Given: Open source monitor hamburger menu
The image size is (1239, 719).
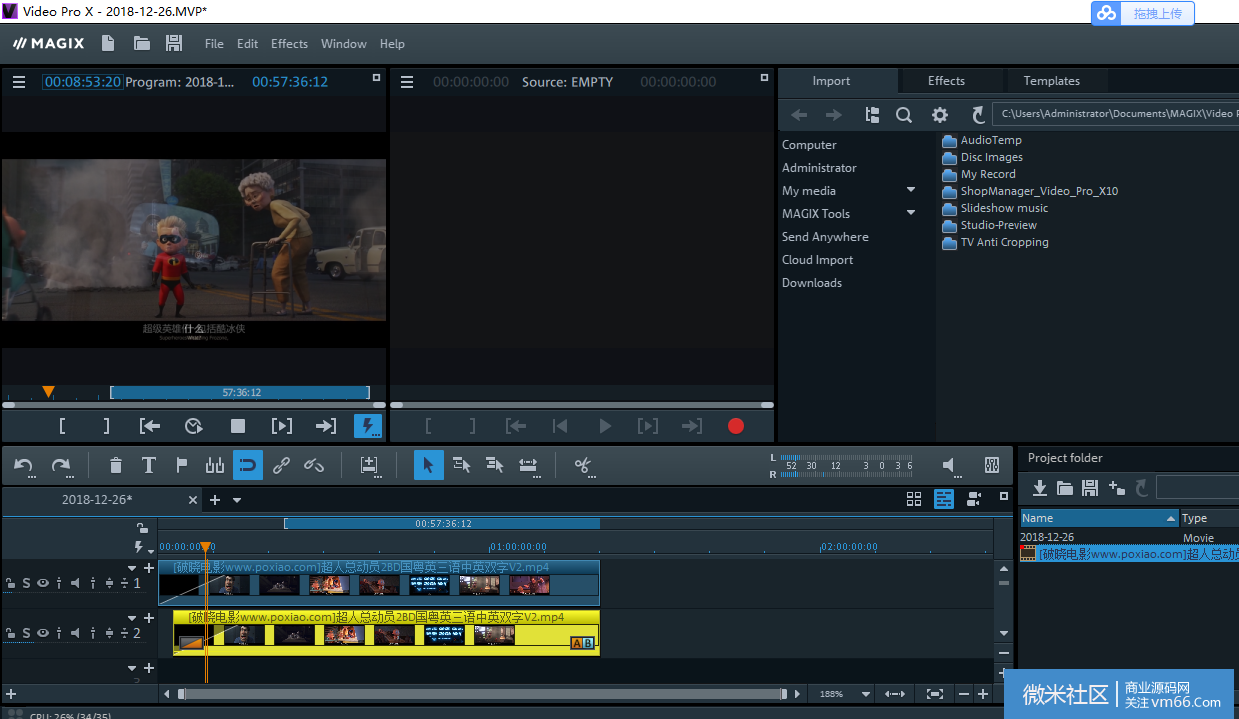Looking at the screenshot, I should [407, 82].
